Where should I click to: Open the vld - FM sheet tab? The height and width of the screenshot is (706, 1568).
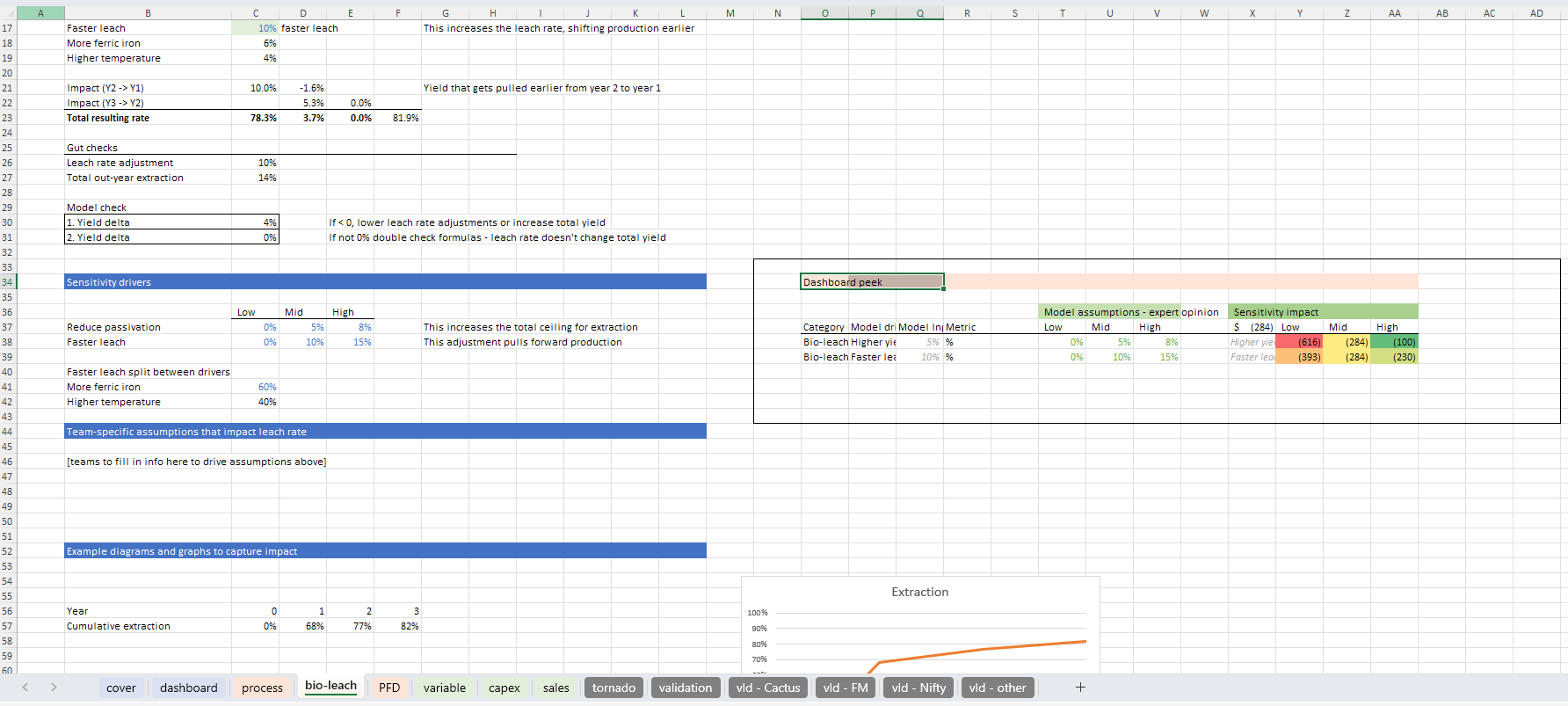[x=846, y=688]
